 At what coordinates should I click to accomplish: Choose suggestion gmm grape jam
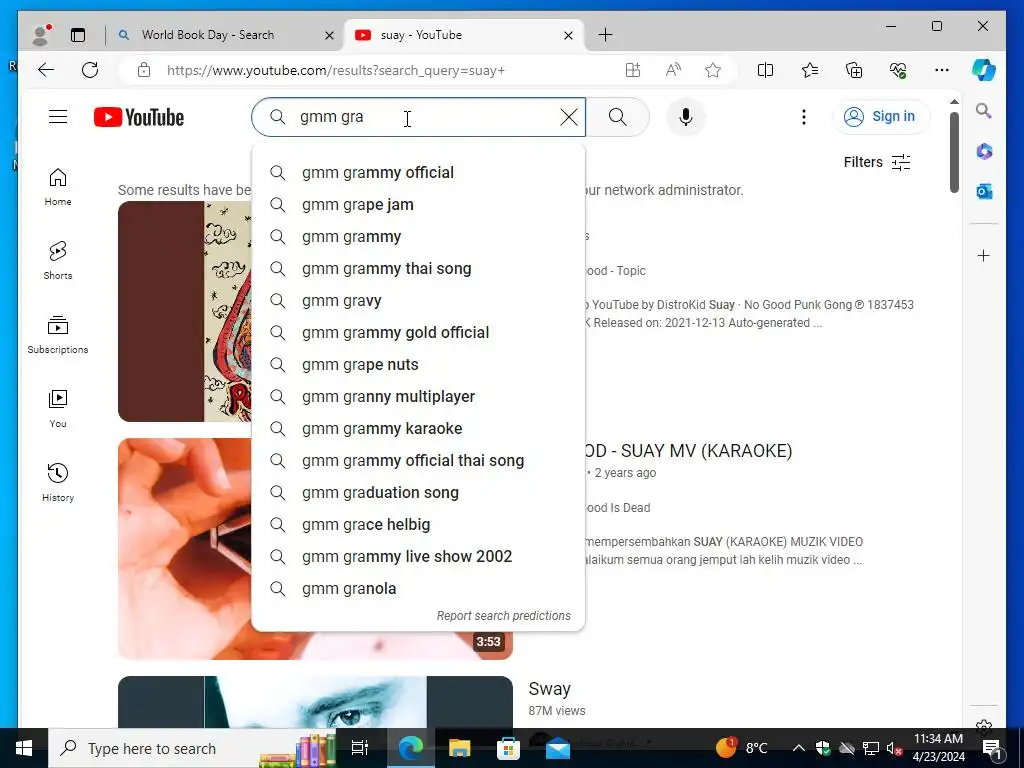click(x=418, y=204)
